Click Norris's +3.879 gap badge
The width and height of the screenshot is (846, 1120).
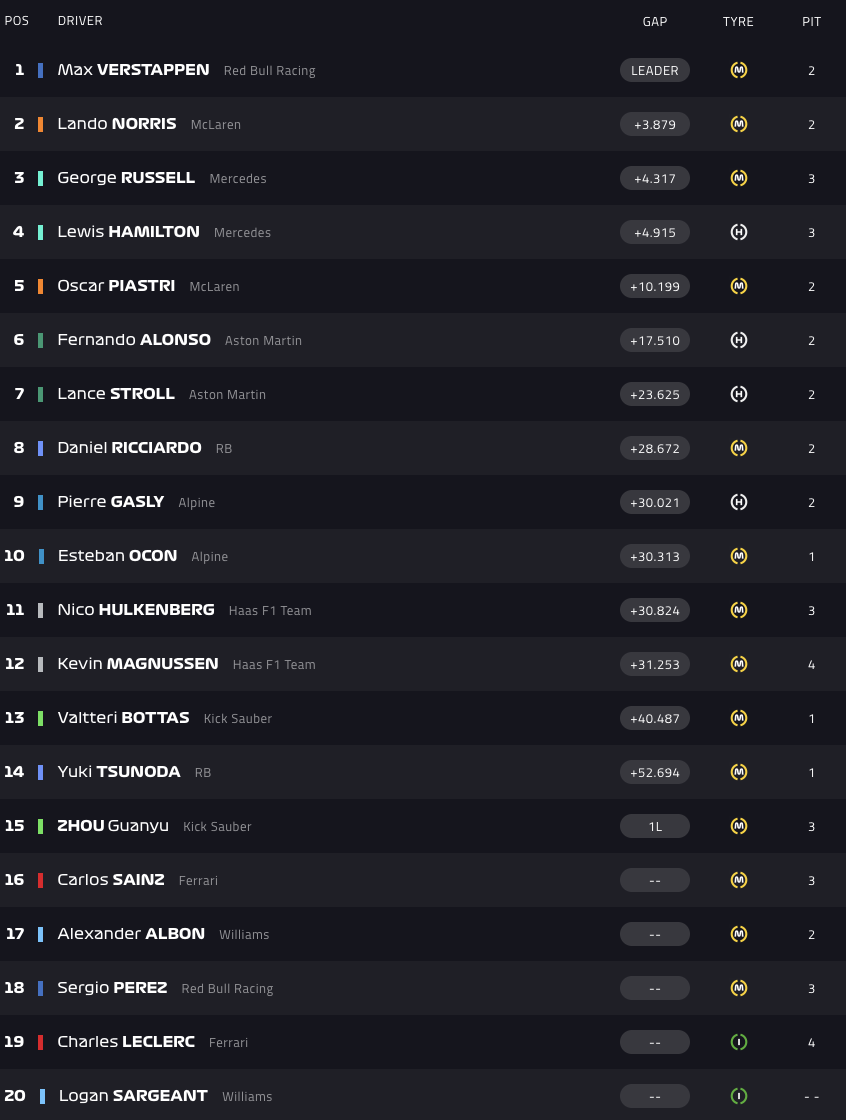pos(655,124)
